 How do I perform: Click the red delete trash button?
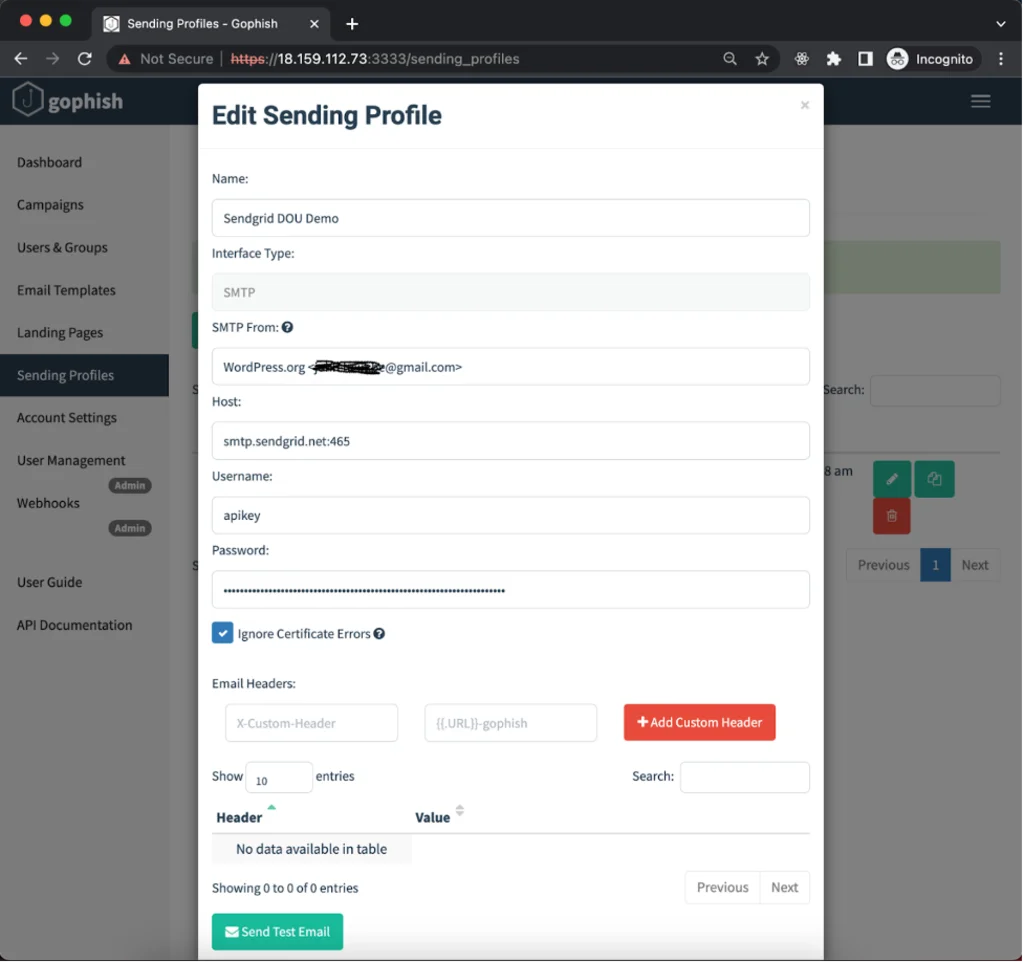click(891, 516)
